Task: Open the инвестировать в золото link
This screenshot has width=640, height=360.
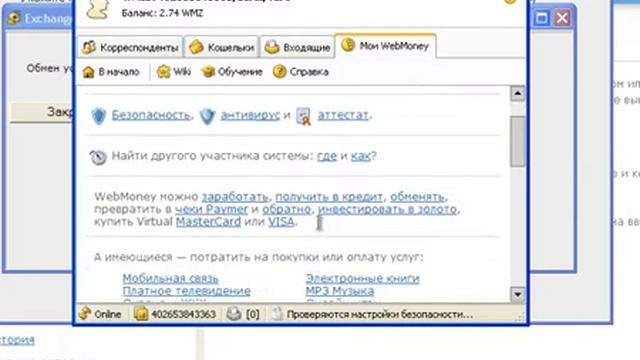Action: (x=387, y=209)
